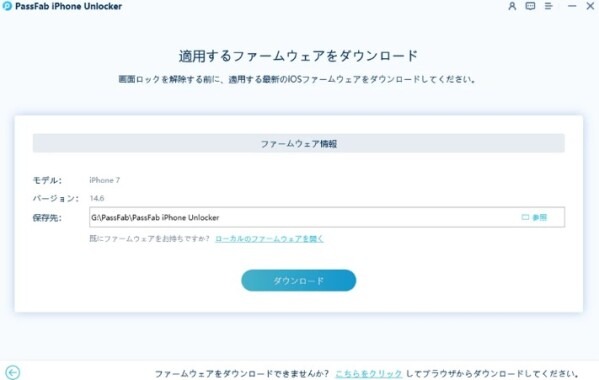Click the ダウンロード button
Image resolution: width=599 pixels, height=380 pixels.
[x=298, y=281]
